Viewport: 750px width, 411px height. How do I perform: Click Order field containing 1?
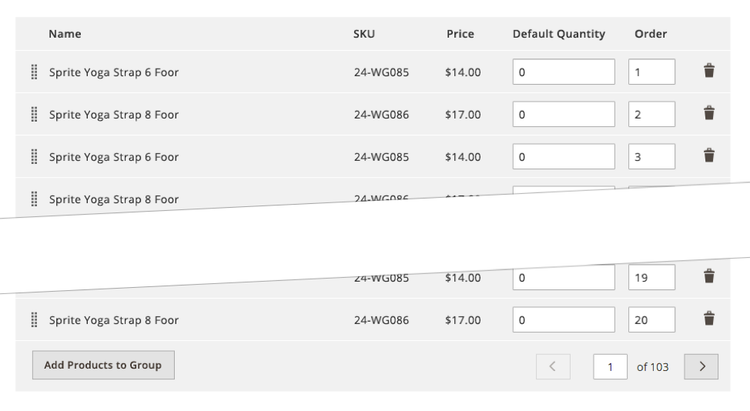(651, 72)
